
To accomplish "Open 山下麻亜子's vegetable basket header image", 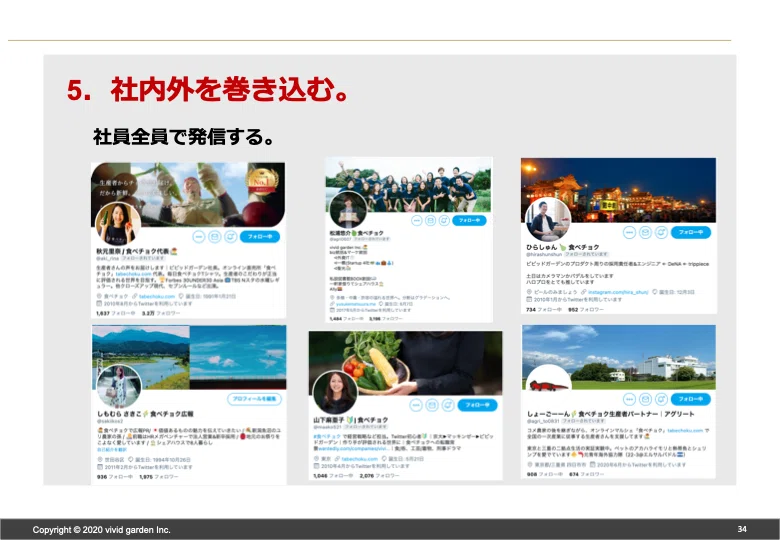I will [x=405, y=363].
